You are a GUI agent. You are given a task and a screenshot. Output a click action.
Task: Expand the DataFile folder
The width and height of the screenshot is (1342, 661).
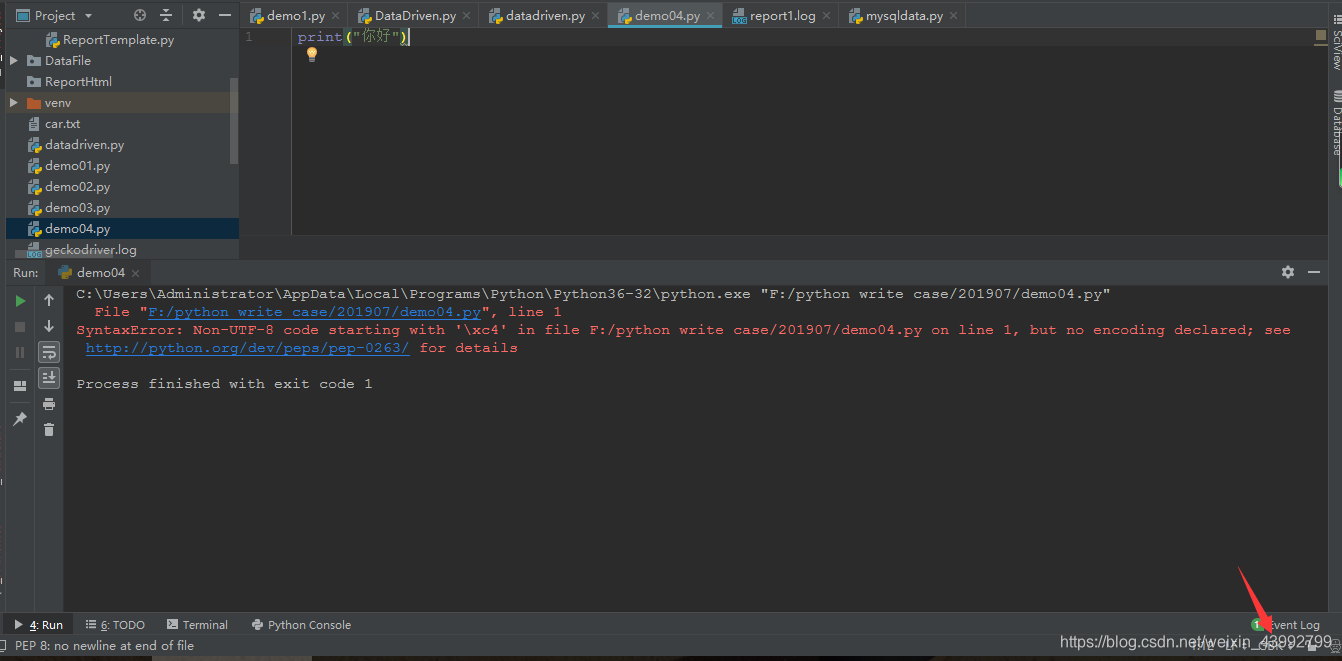coord(14,61)
